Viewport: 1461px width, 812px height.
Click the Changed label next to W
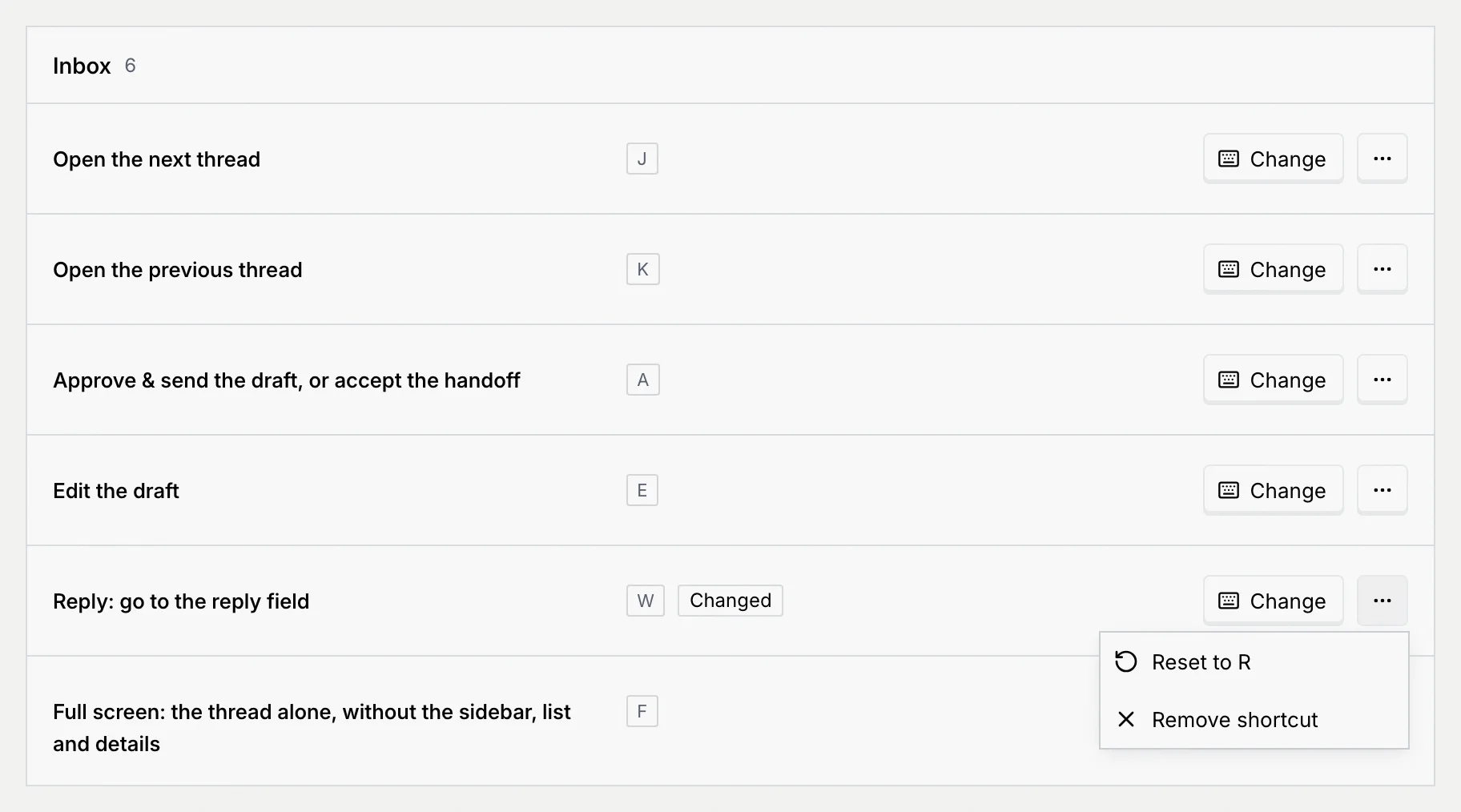coord(730,601)
